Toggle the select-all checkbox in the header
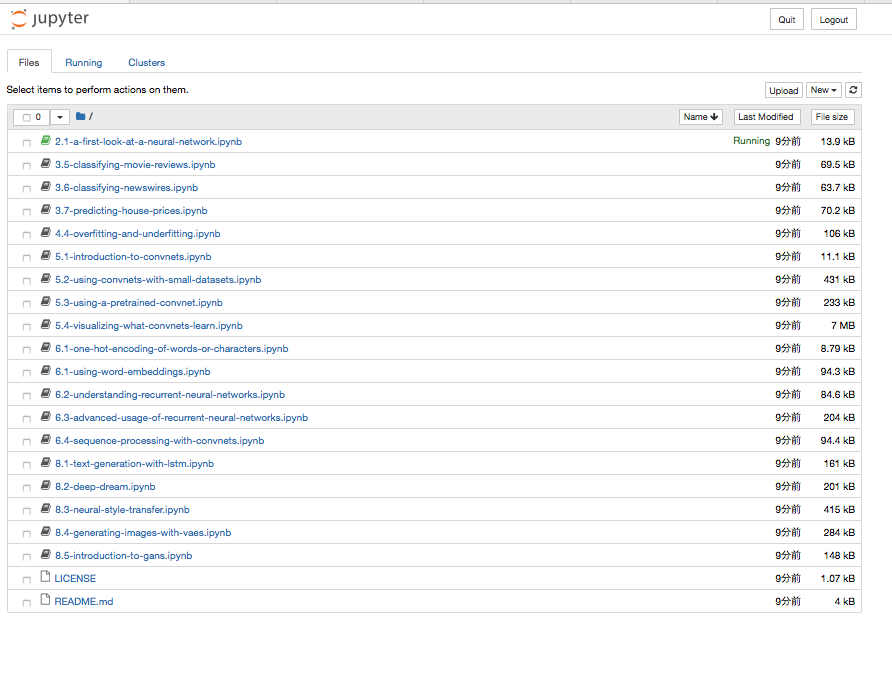The height and width of the screenshot is (699, 892). coord(27,117)
